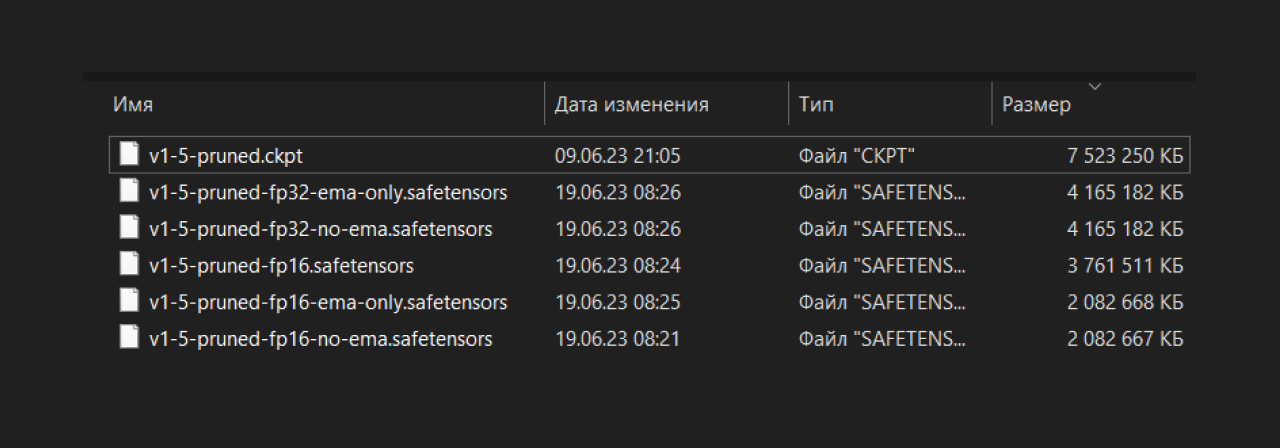This screenshot has width=1280, height=448.
Task: Select the v1-5-pruned.ckpt file name
Action: coord(225,155)
